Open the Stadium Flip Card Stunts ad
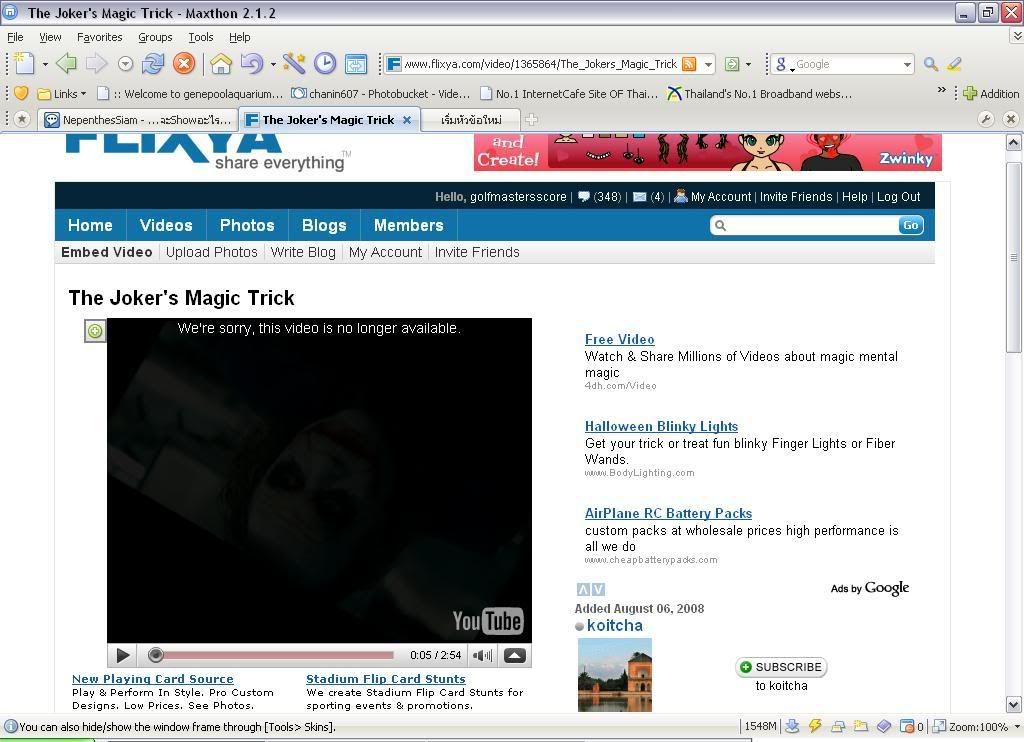The width and height of the screenshot is (1024, 742). point(385,679)
